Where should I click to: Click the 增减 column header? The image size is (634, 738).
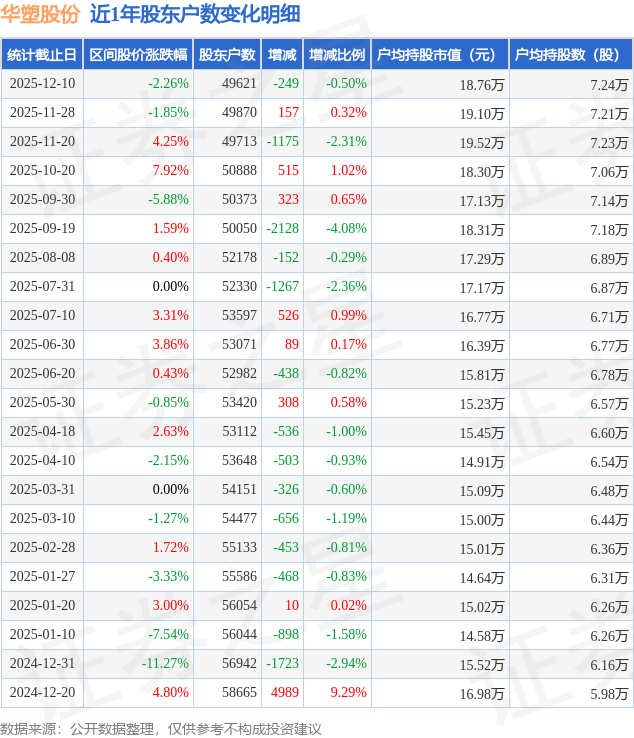coord(282,55)
